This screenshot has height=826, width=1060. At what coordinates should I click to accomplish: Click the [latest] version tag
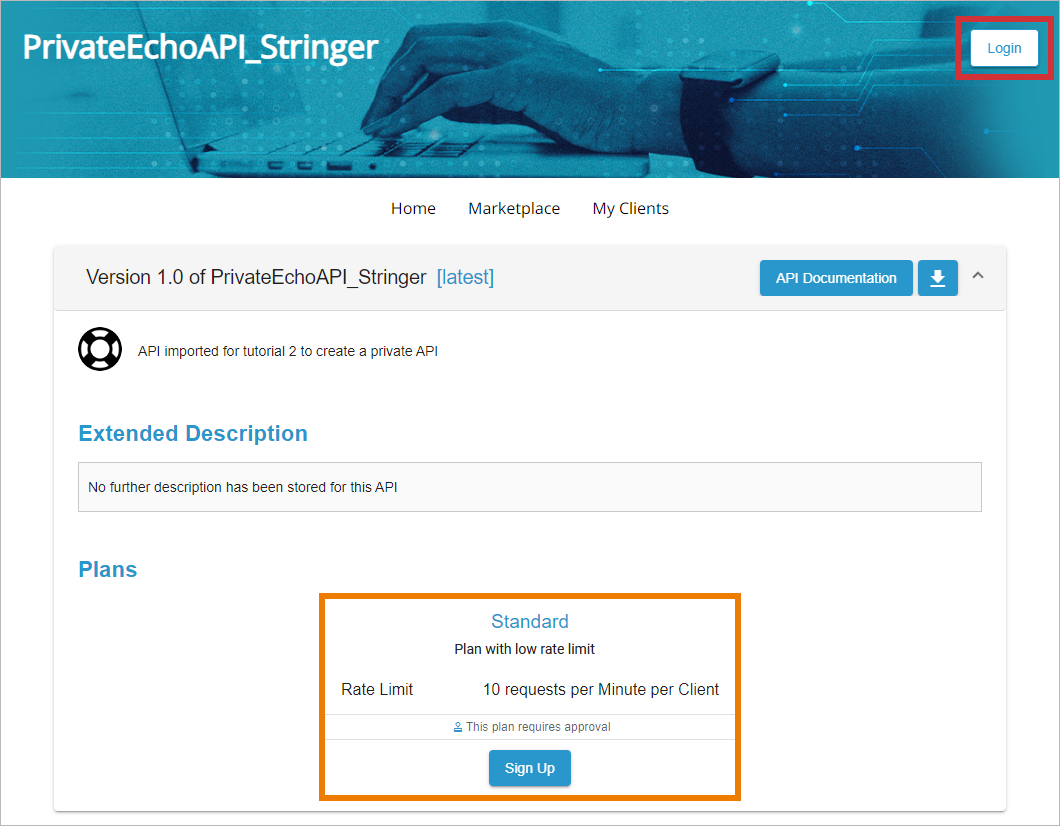coord(465,277)
